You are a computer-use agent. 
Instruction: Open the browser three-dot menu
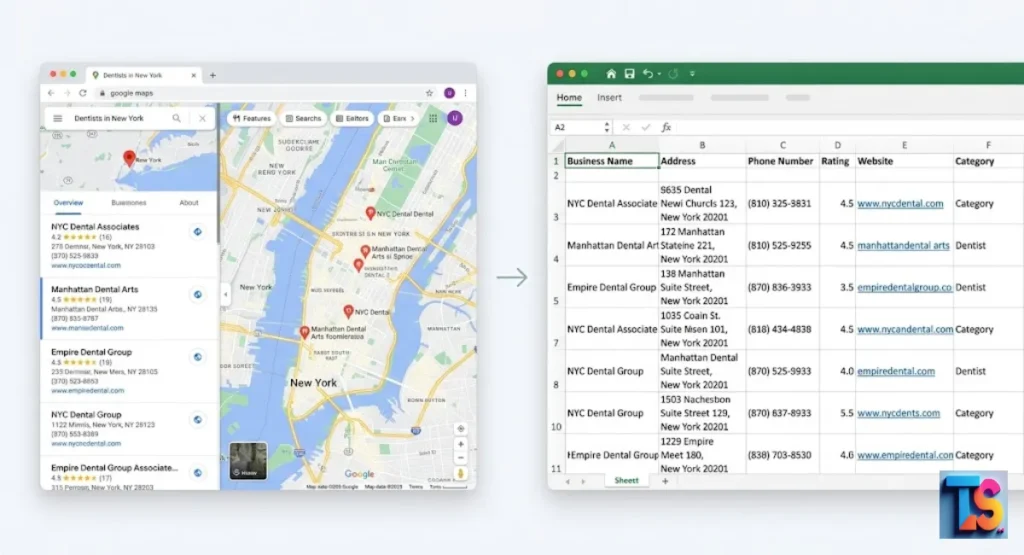point(466,93)
